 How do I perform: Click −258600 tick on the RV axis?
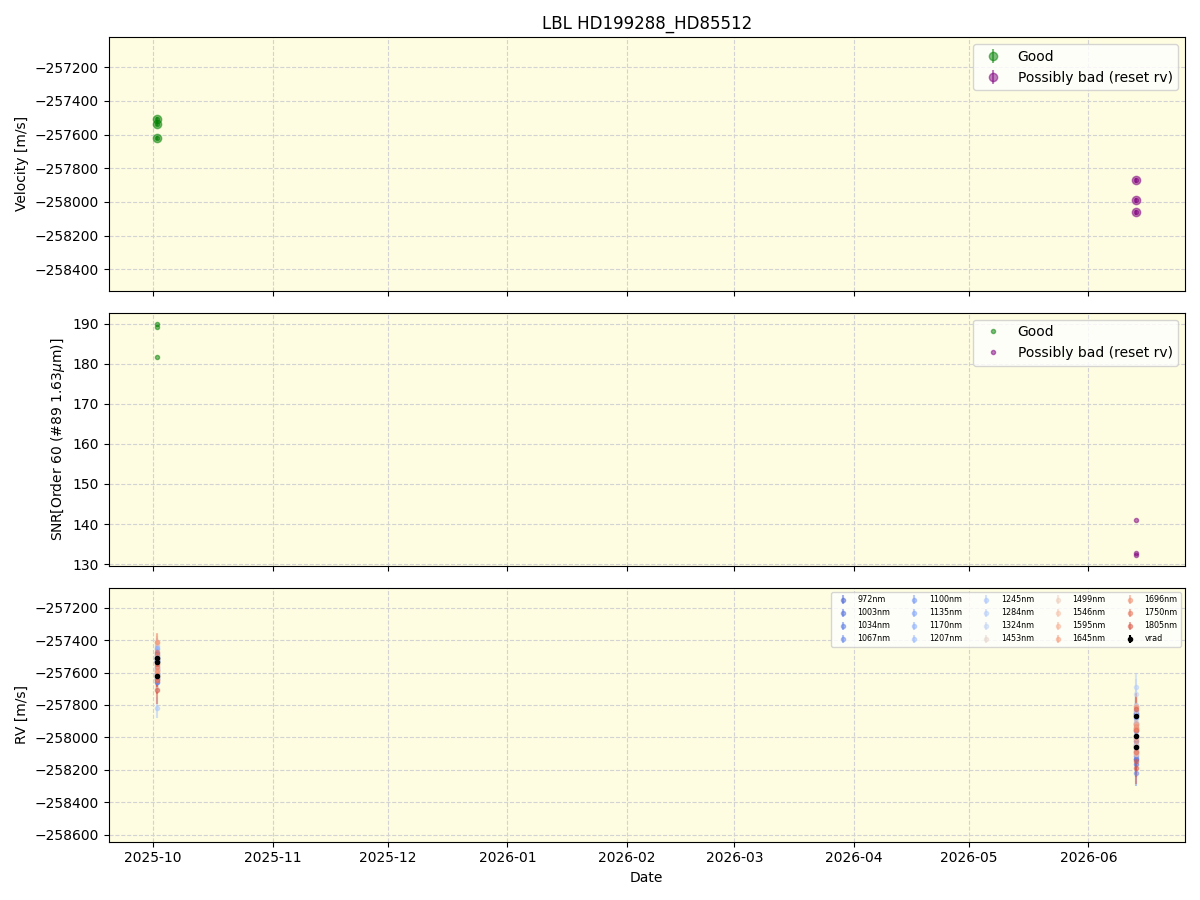[67, 835]
